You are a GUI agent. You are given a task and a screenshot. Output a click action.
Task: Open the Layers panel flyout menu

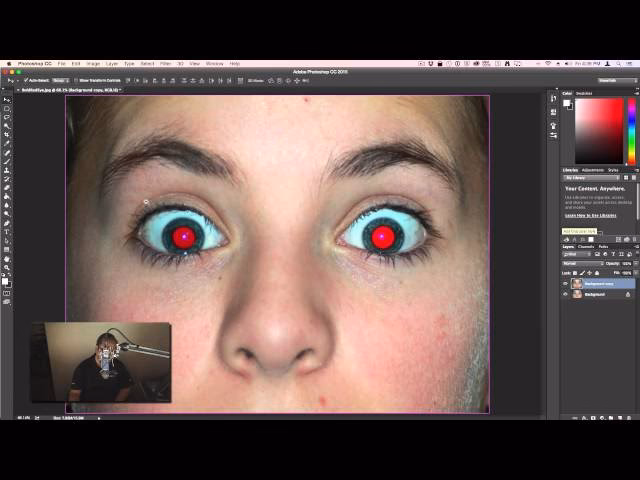tap(636, 247)
